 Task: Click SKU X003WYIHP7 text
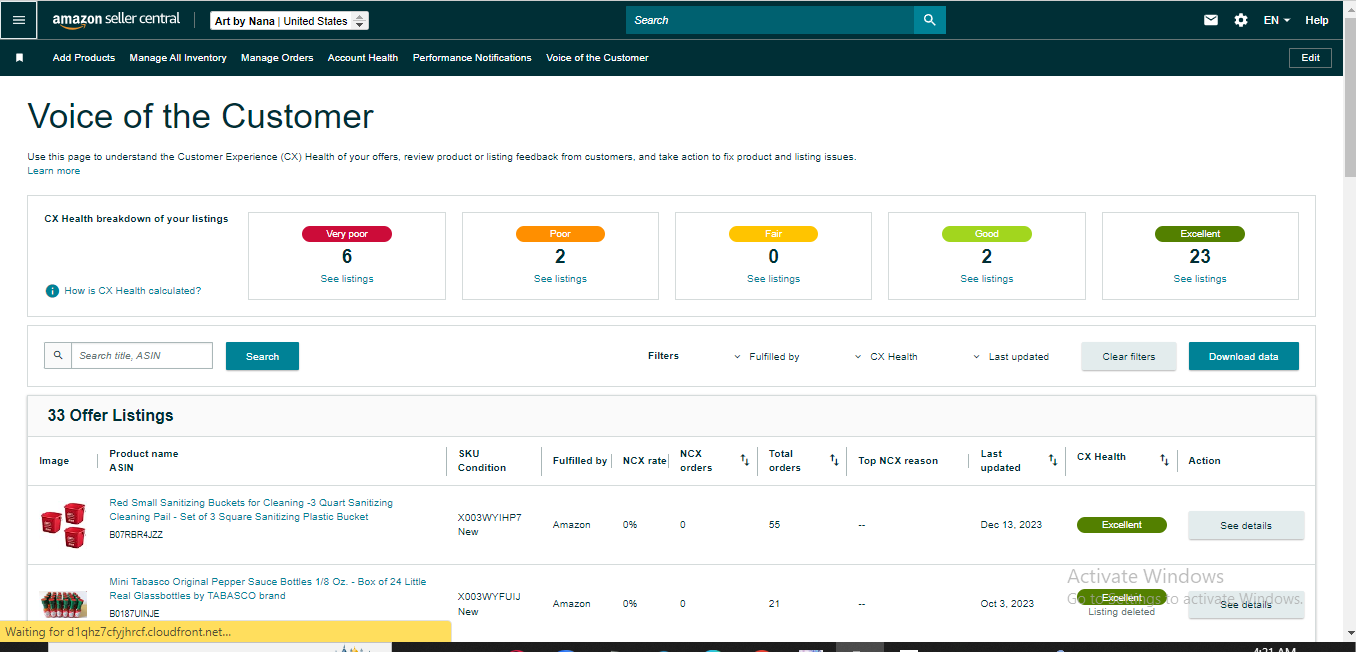pos(489,518)
